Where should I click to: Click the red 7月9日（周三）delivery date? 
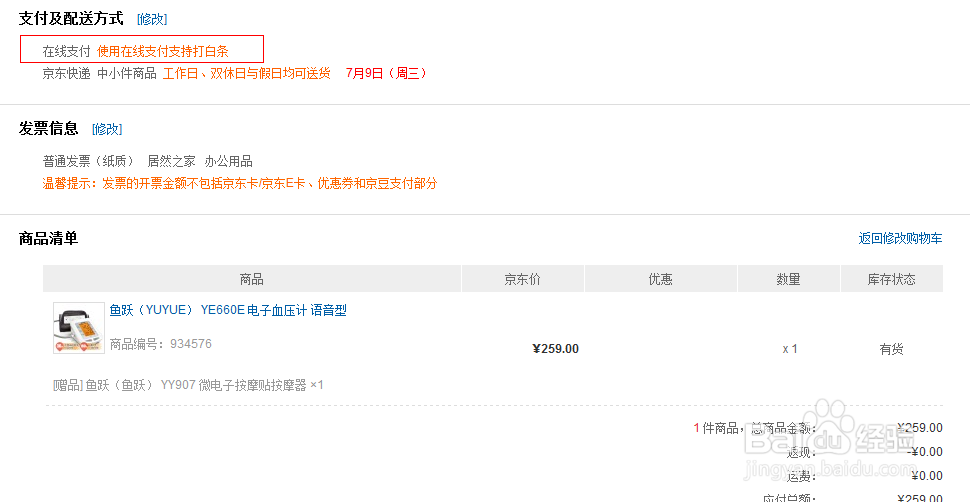(x=385, y=73)
